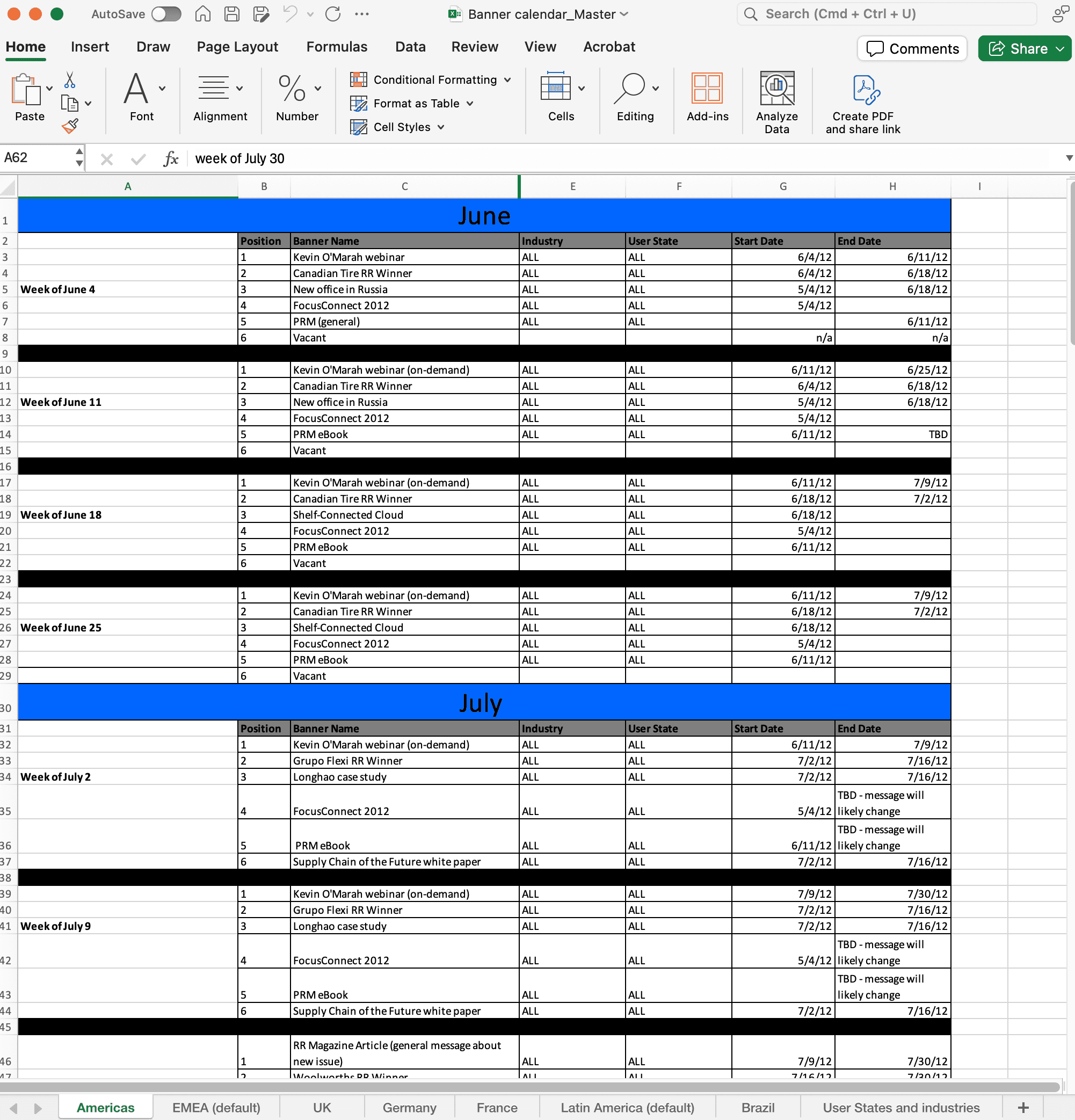Click the Select All corner triangle
The height and width of the screenshot is (1120, 1075).
[9, 187]
